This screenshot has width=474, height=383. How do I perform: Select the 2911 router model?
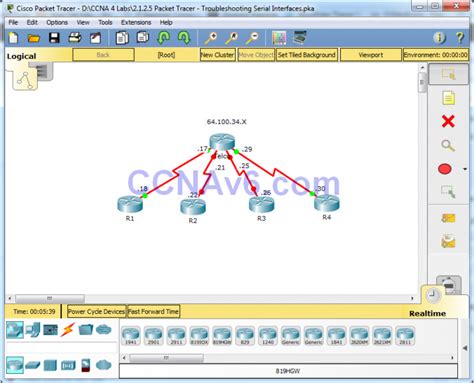coord(176,335)
